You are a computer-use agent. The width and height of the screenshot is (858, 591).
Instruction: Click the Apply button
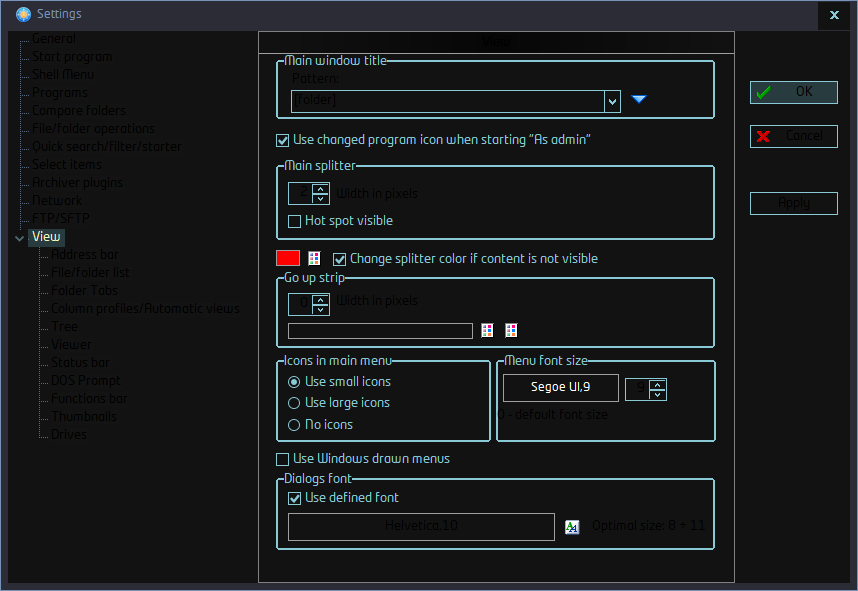coord(793,203)
